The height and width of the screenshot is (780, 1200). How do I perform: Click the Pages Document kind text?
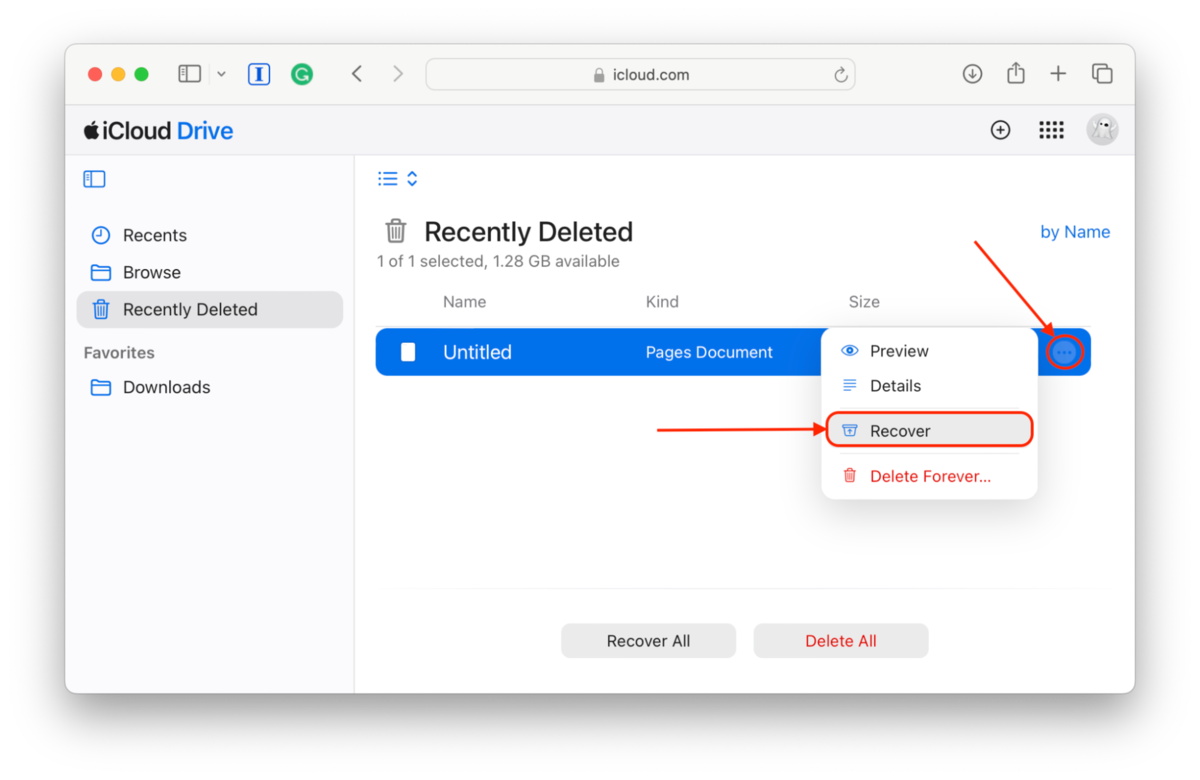click(x=709, y=352)
